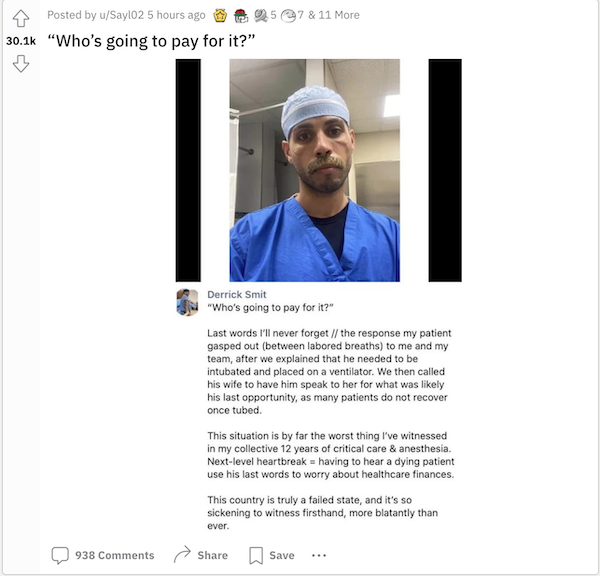Downvote the post with the down arrow
The height and width of the screenshot is (576, 600).
[21, 63]
